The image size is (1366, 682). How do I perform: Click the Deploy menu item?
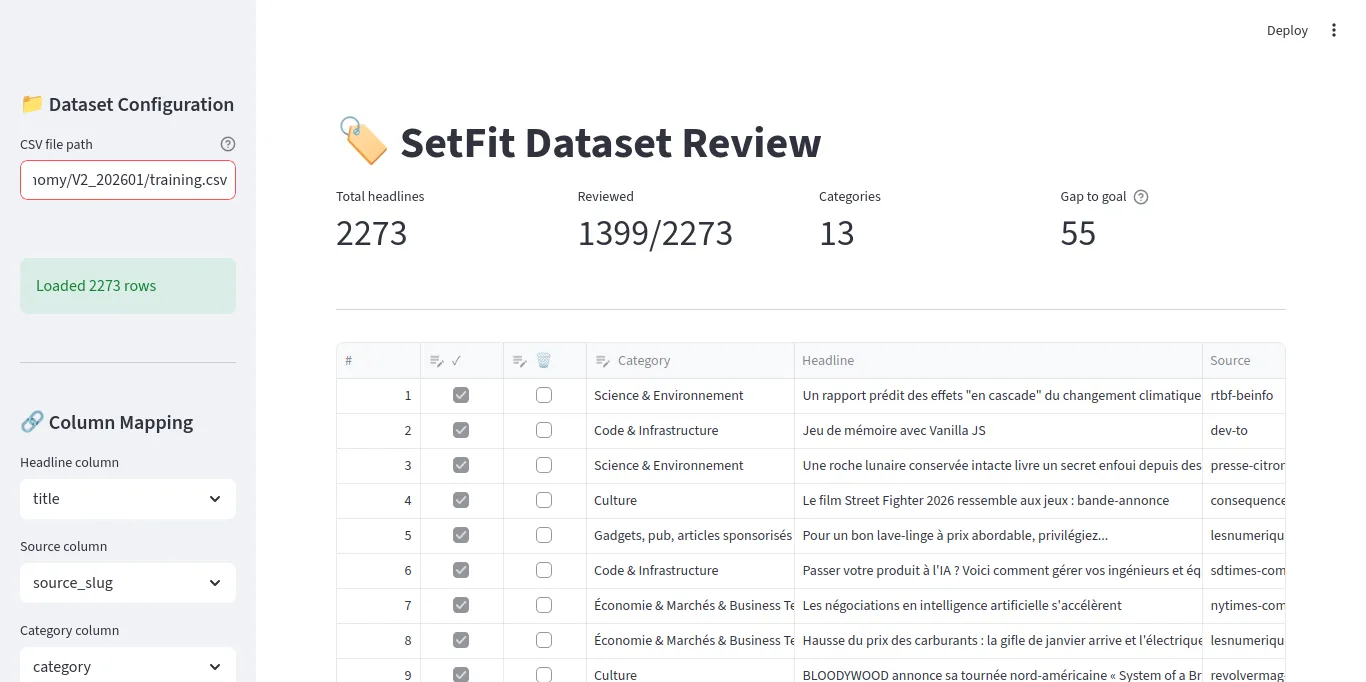coord(1287,30)
